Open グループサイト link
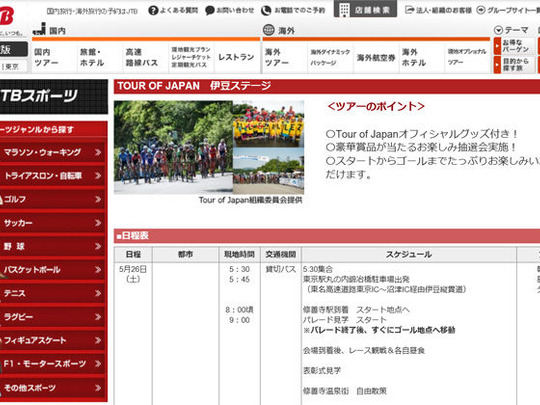Viewport: 540px width, 405px height. (x=513, y=11)
